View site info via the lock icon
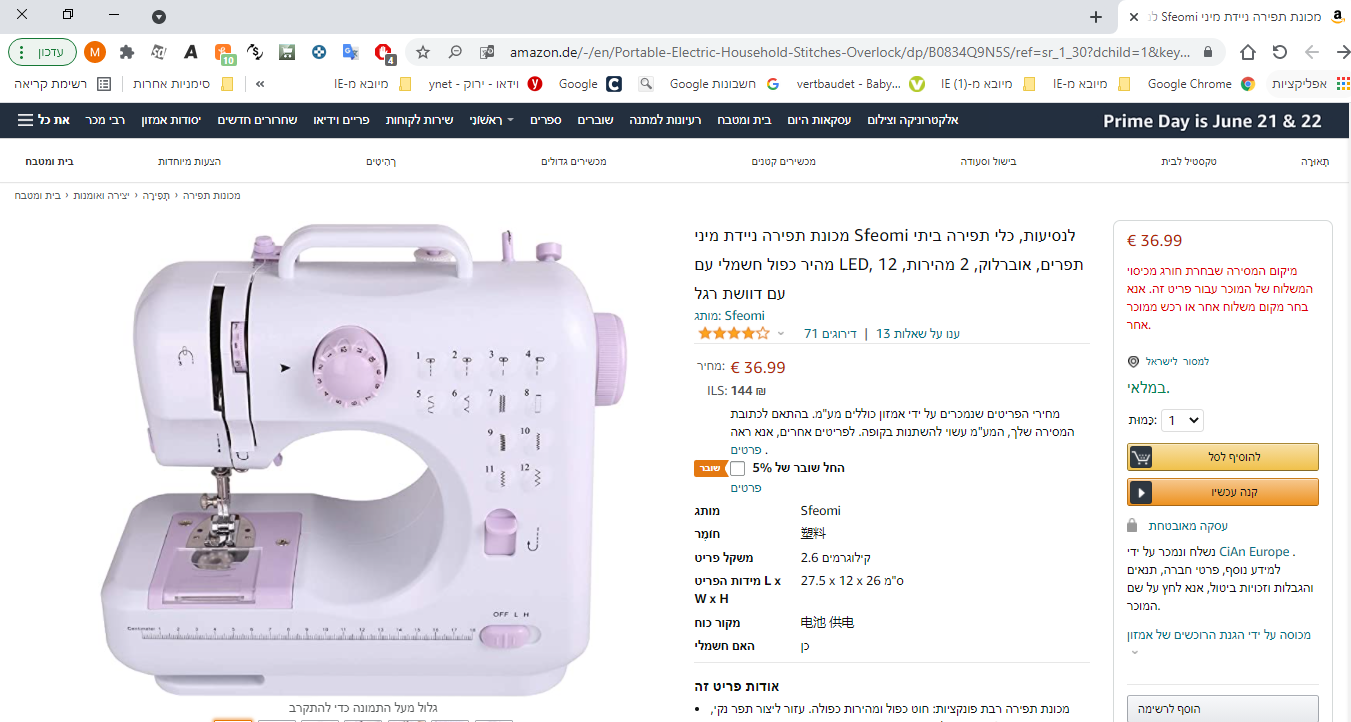Image resolution: width=1351 pixels, height=722 pixels. (x=1208, y=51)
